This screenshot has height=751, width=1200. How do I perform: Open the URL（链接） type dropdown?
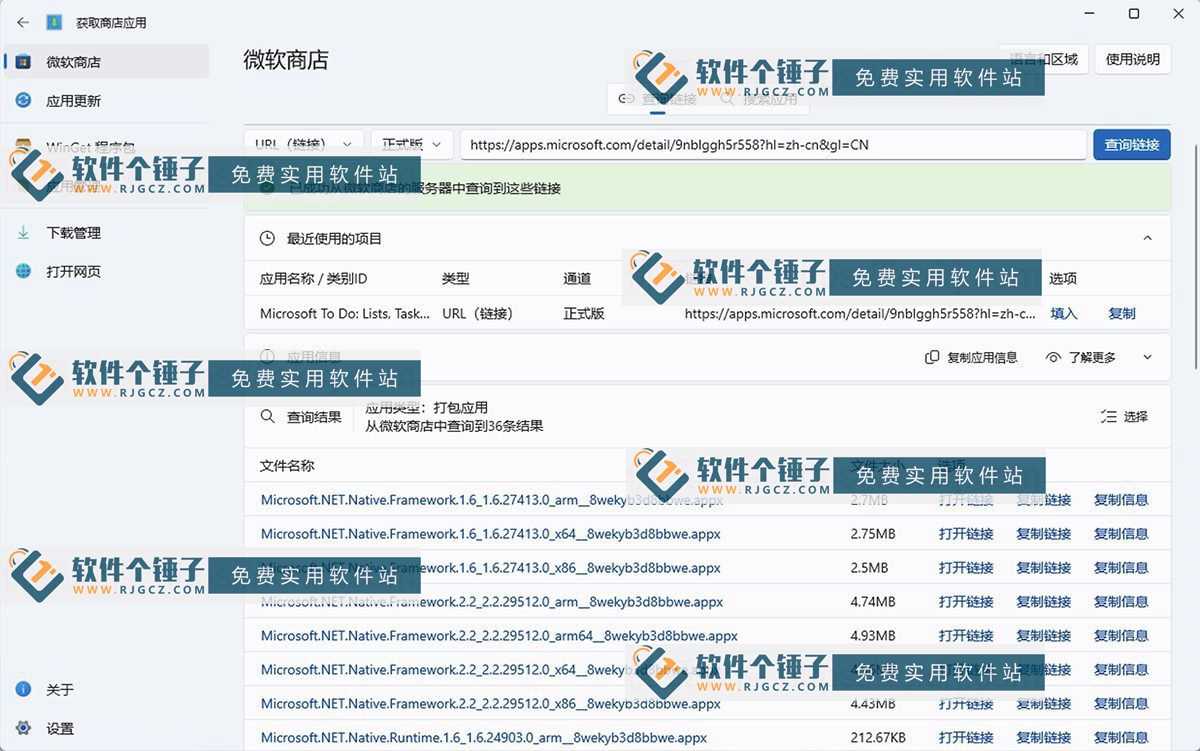pyautogui.click(x=304, y=145)
